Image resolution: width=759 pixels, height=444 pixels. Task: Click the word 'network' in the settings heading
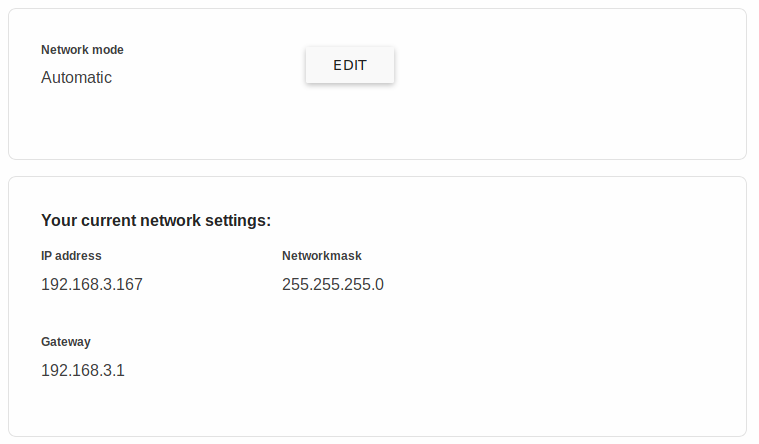[x=170, y=220]
